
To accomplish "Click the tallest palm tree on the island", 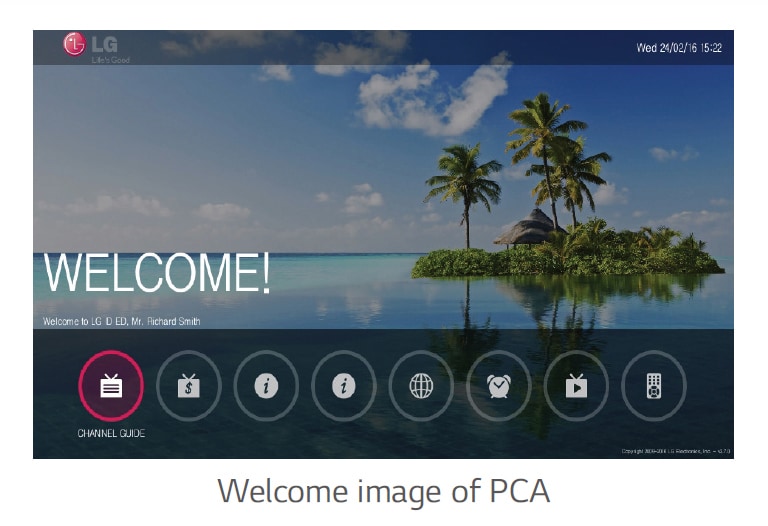I will point(546,157).
